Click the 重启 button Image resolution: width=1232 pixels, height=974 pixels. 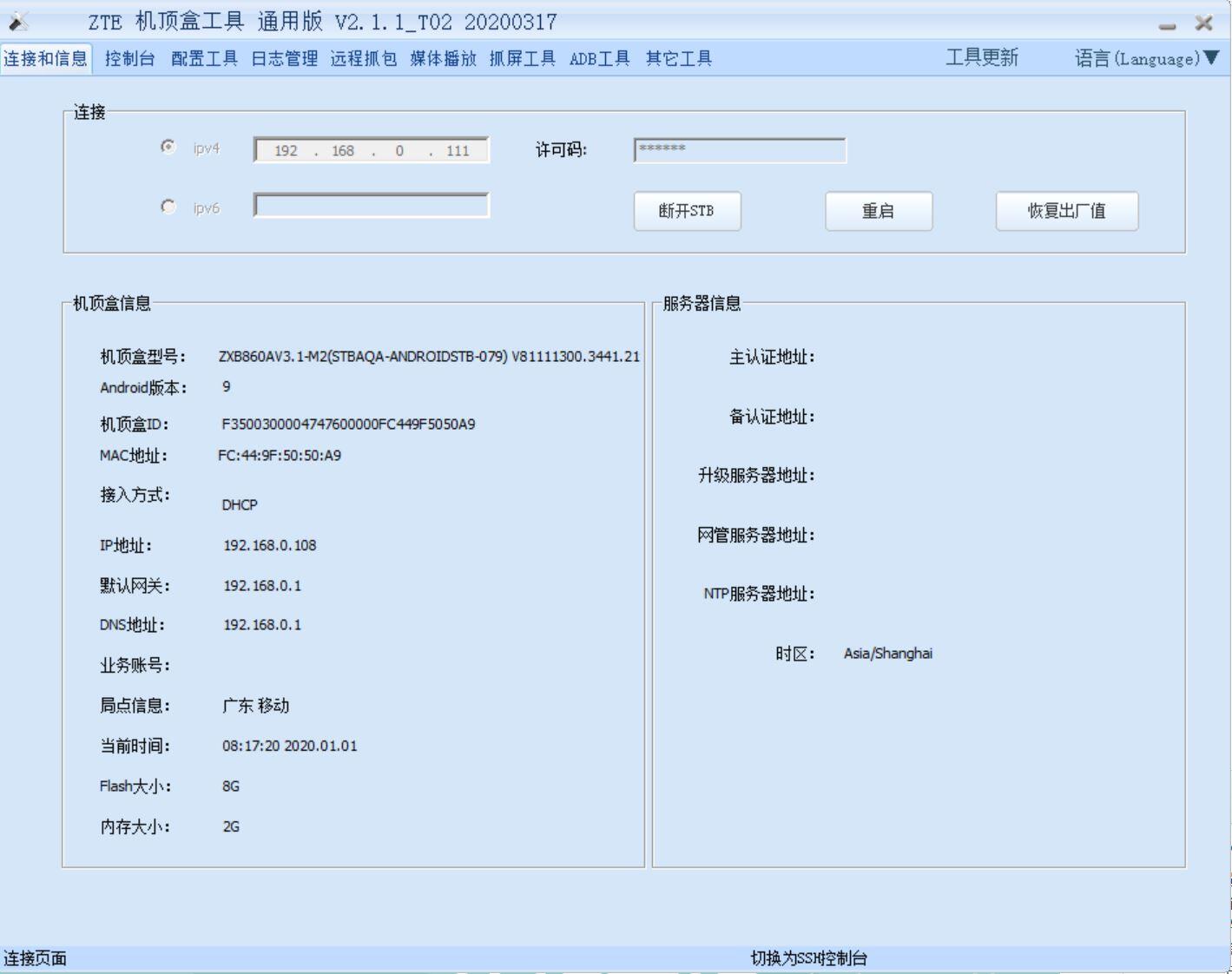coord(879,211)
